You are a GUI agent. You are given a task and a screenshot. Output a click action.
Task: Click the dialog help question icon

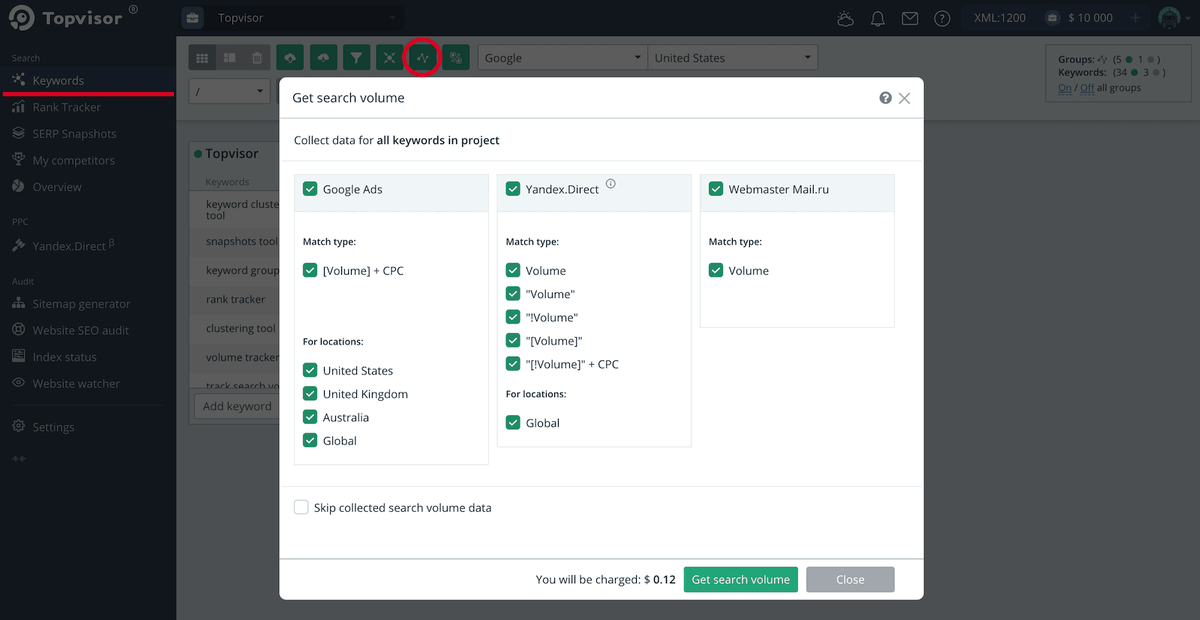point(885,98)
